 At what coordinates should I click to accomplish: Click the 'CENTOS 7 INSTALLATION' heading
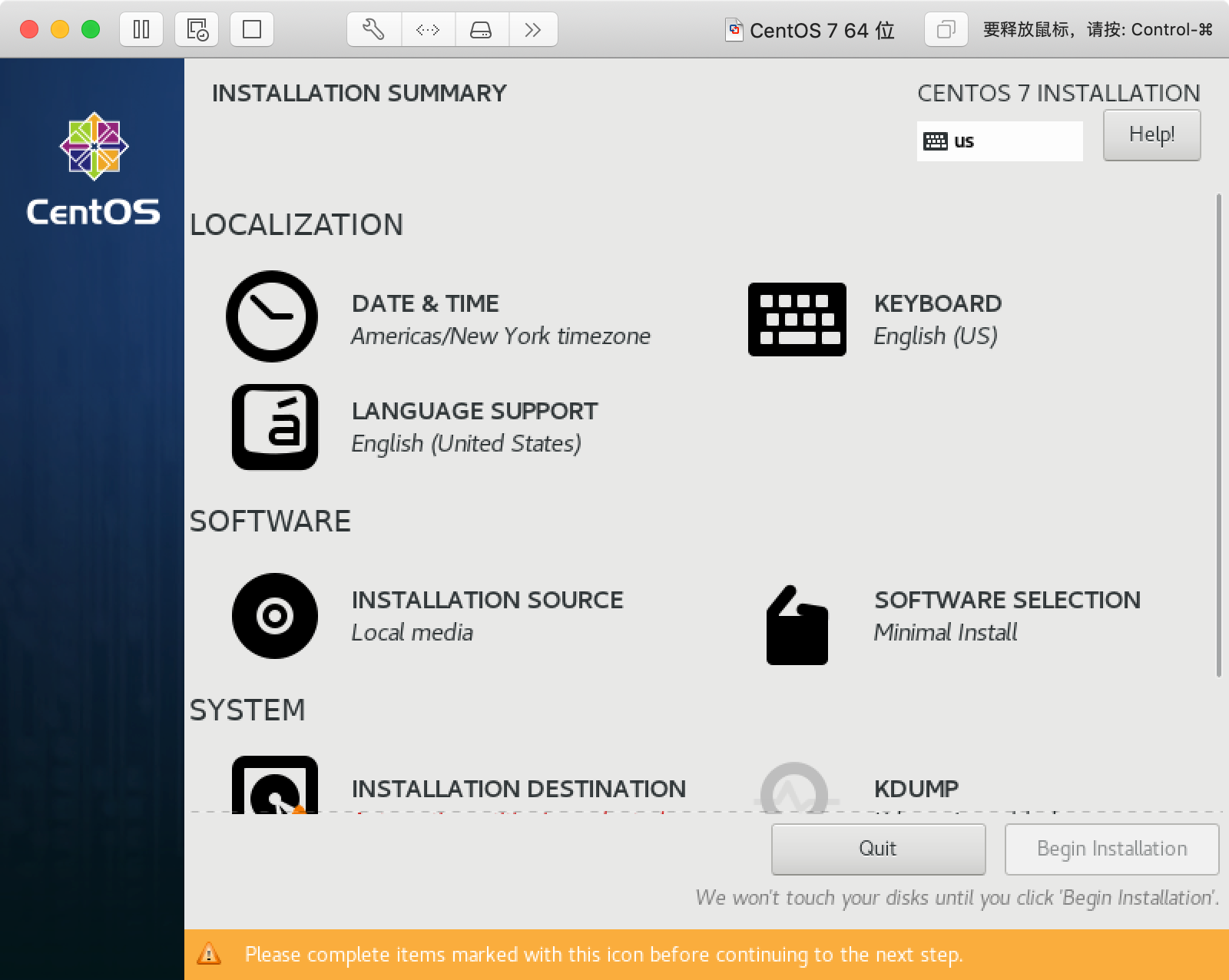pyautogui.click(x=1058, y=93)
